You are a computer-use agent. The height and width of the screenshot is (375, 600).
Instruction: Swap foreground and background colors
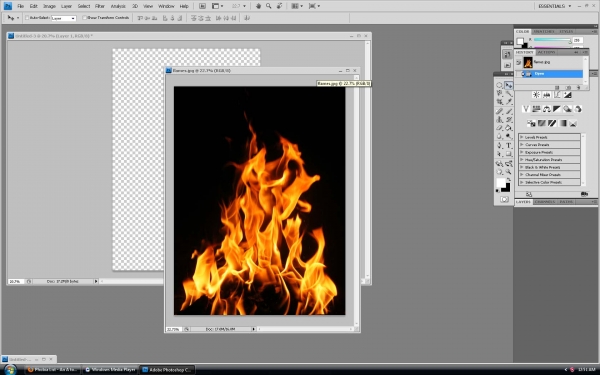pos(509,179)
